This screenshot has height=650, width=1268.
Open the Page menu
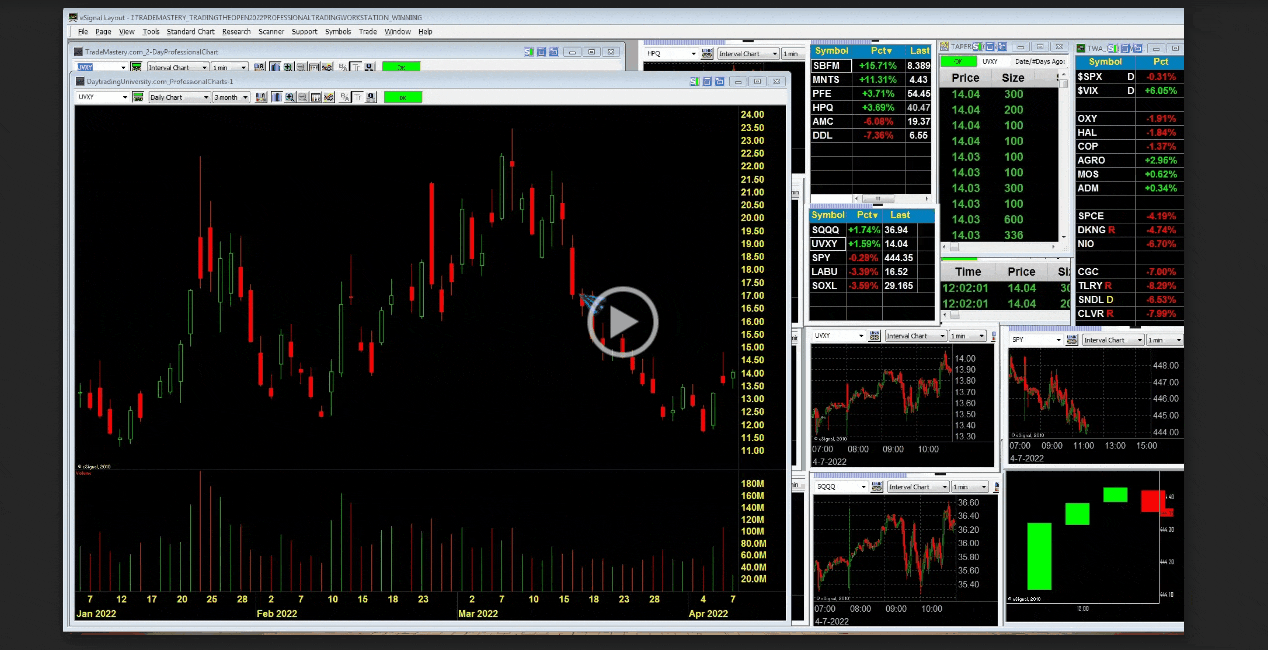(x=103, y=32)
